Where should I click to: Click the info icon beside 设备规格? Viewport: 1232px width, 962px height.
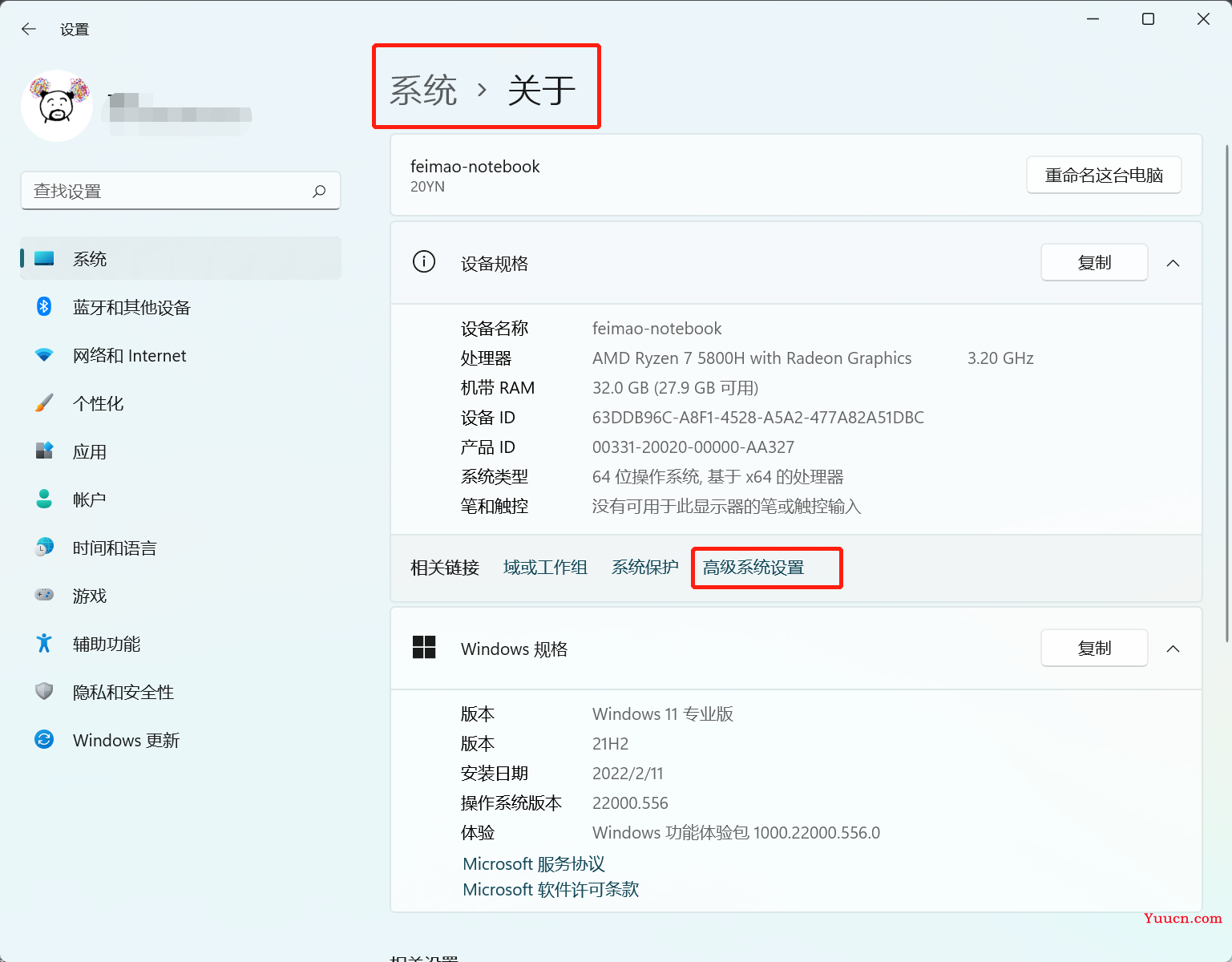(x=424, y=261)
